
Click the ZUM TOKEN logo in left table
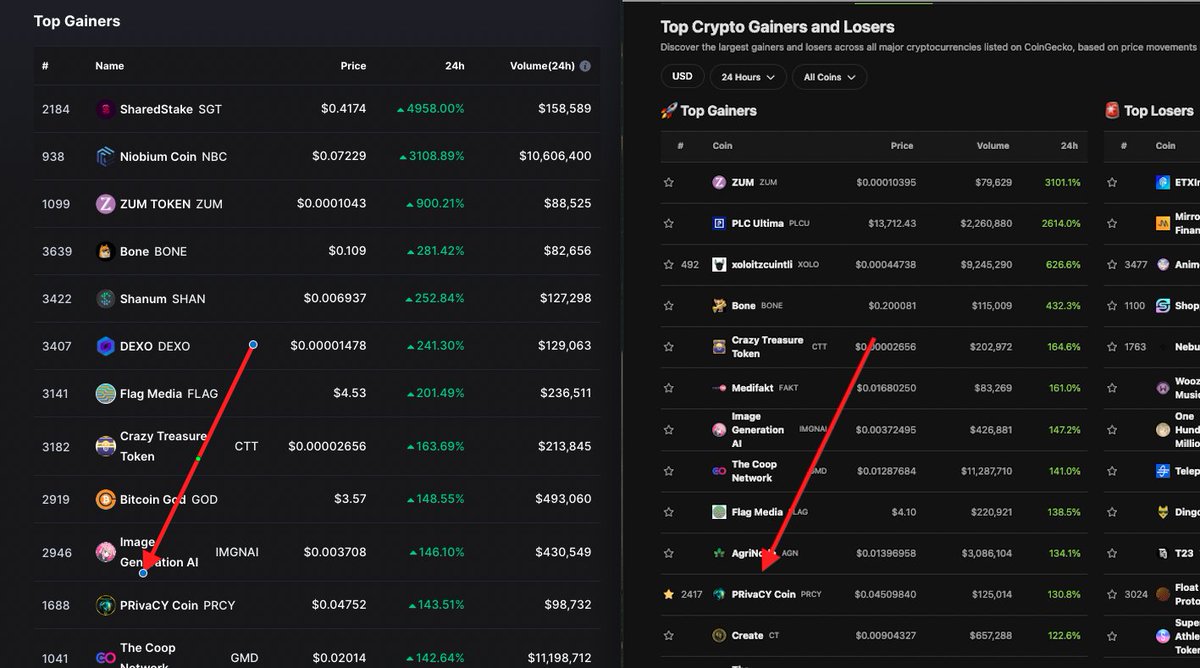pyautogui.click(x=105, y=204)
